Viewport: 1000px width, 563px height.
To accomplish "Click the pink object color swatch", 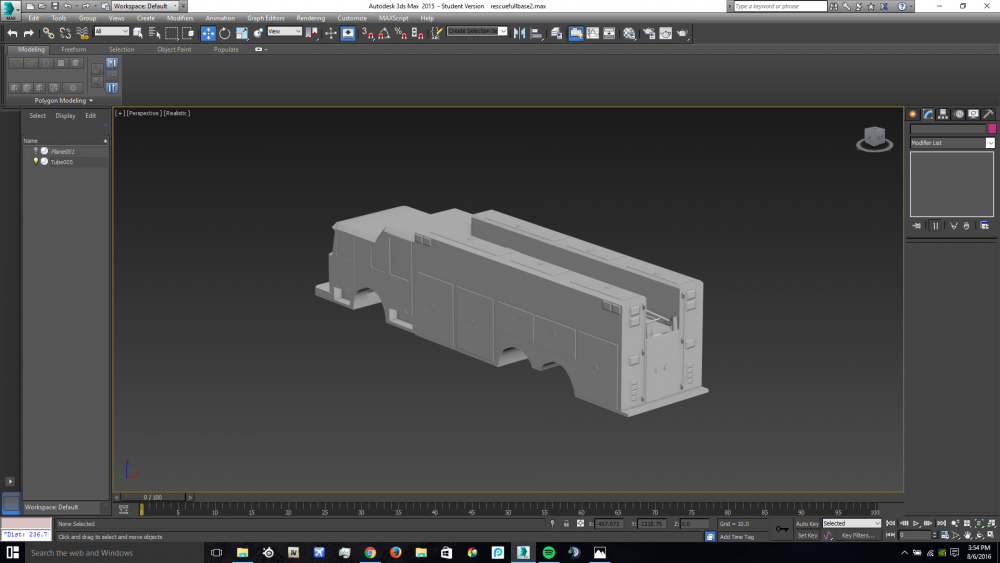I will point(991,129).
